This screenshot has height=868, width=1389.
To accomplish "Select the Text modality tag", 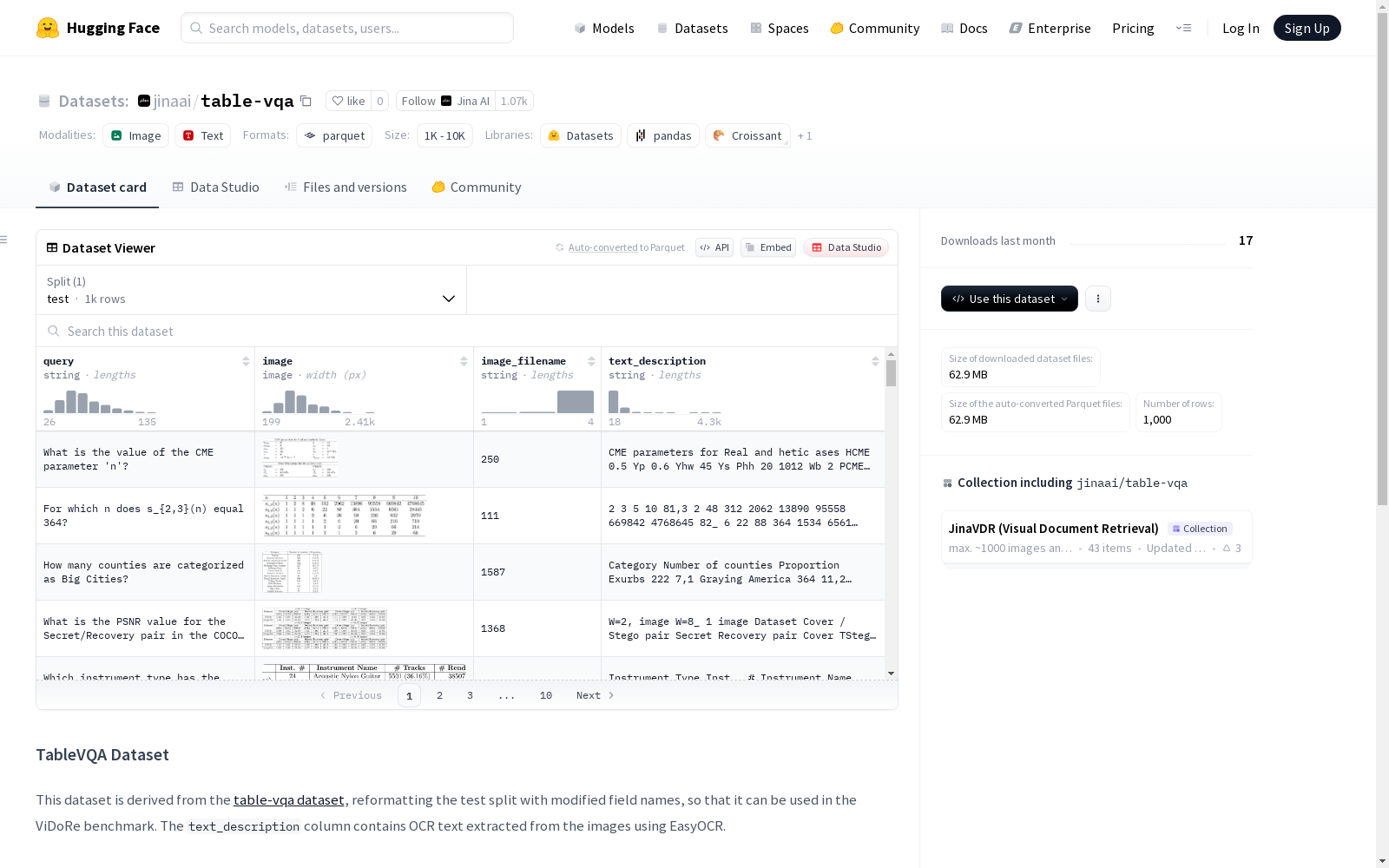I will click(x=202, y=135).
